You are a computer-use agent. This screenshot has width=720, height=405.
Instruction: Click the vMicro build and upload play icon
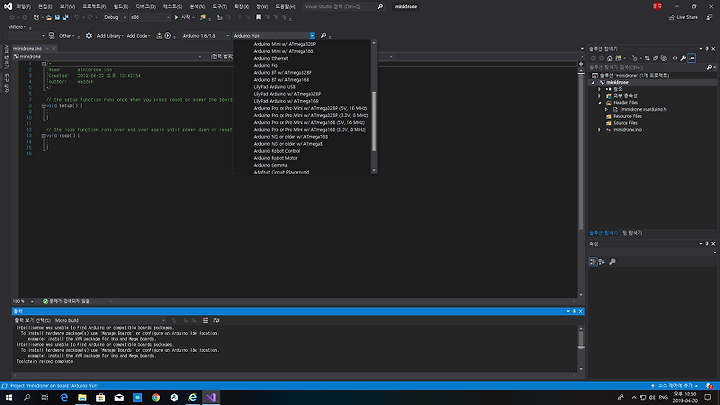click(168, 36)
